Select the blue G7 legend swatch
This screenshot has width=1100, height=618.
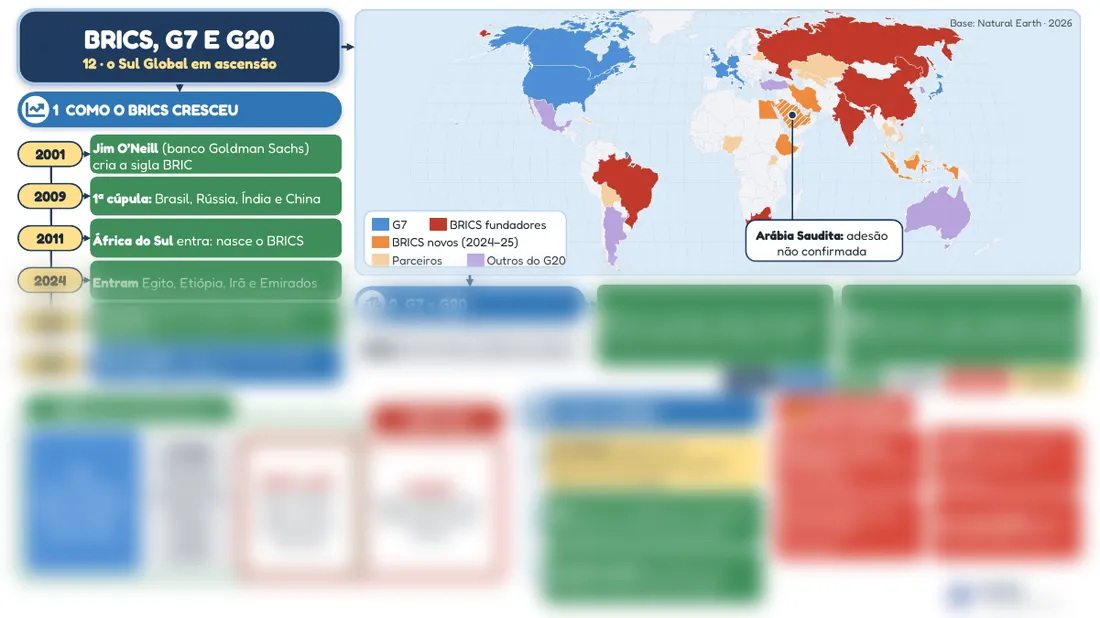380,224
